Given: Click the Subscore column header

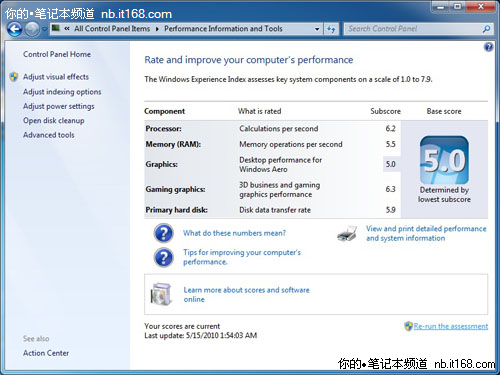Looking at the screenshot, I should click(x=385, y=111).
